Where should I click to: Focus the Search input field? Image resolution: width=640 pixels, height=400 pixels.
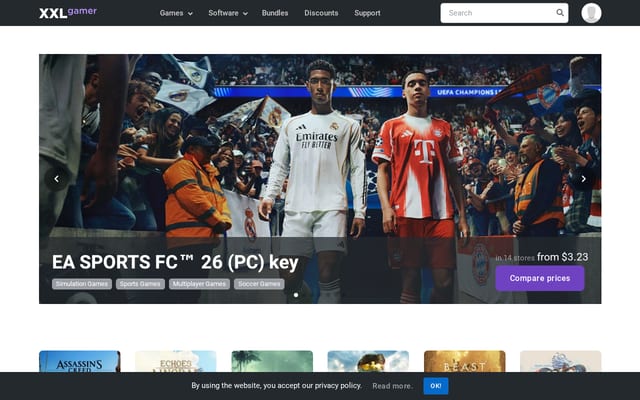point(504,13)
